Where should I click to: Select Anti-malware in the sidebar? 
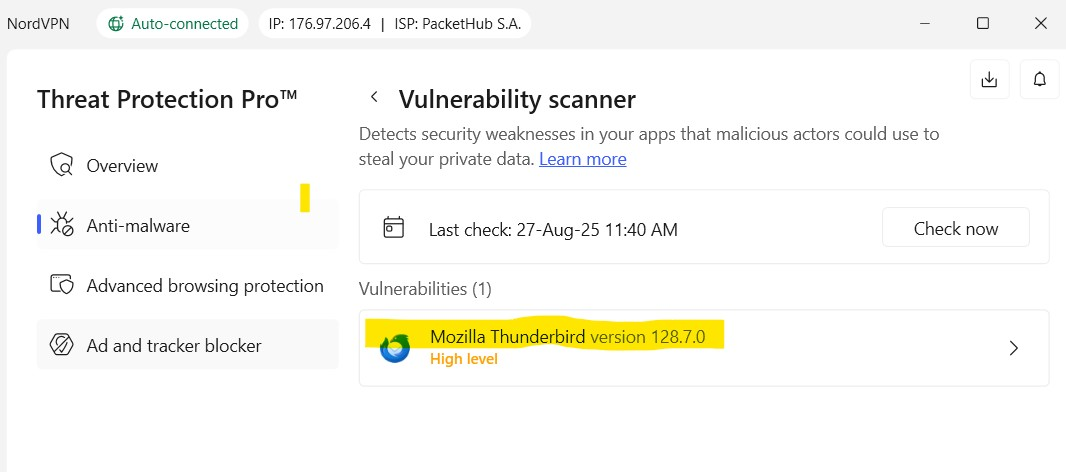(138, 226)
